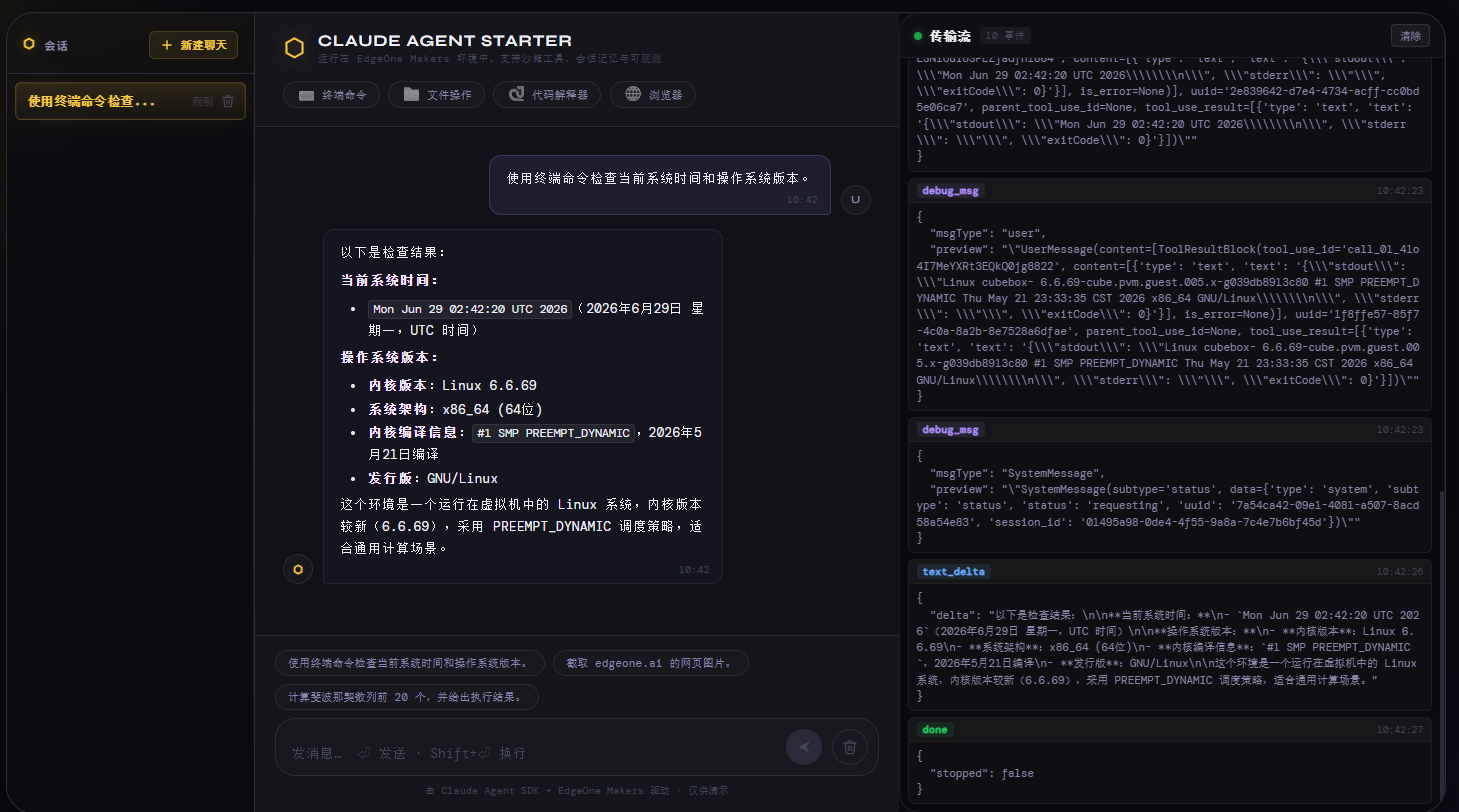Click the assistant hexagon avatar

point(298,569)
